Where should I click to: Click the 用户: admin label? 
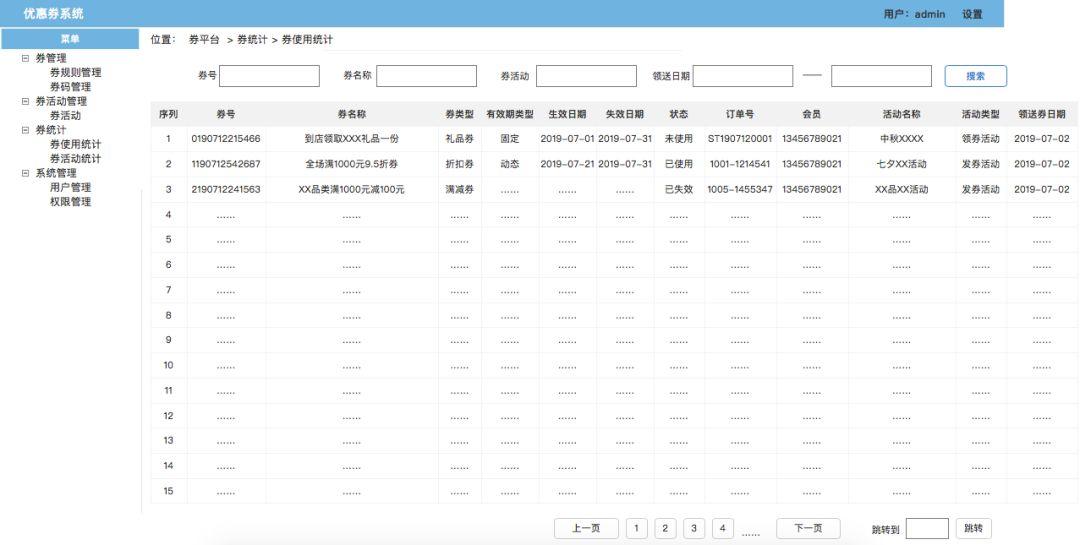pos(914,14)
